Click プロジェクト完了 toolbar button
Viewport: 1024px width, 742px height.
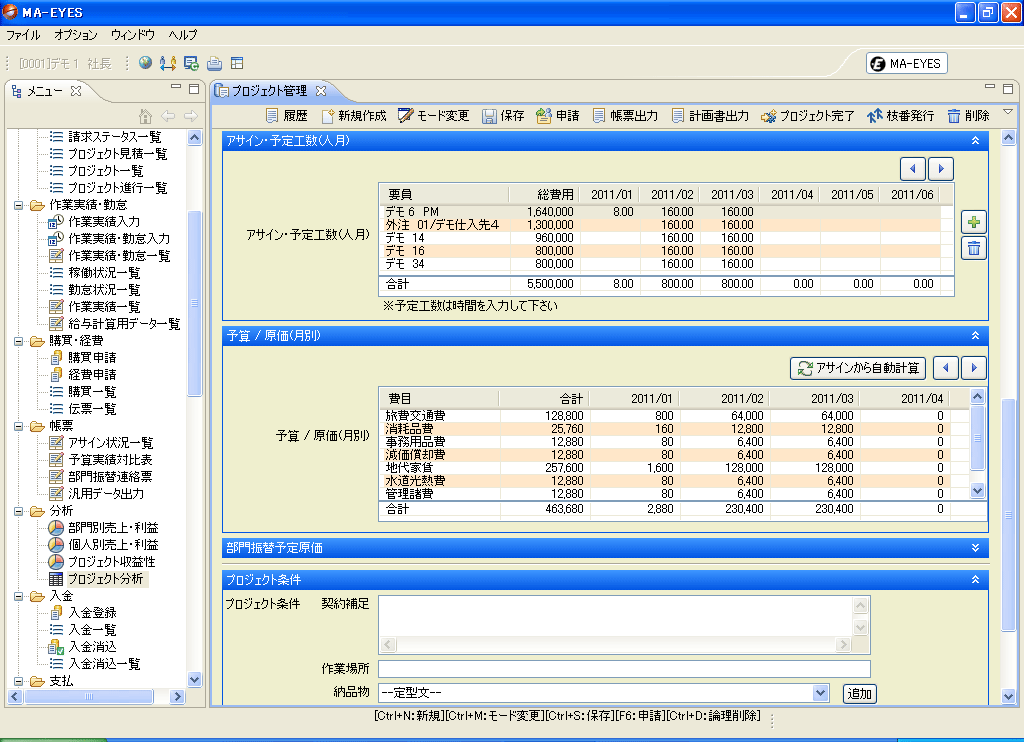(808, 116)
